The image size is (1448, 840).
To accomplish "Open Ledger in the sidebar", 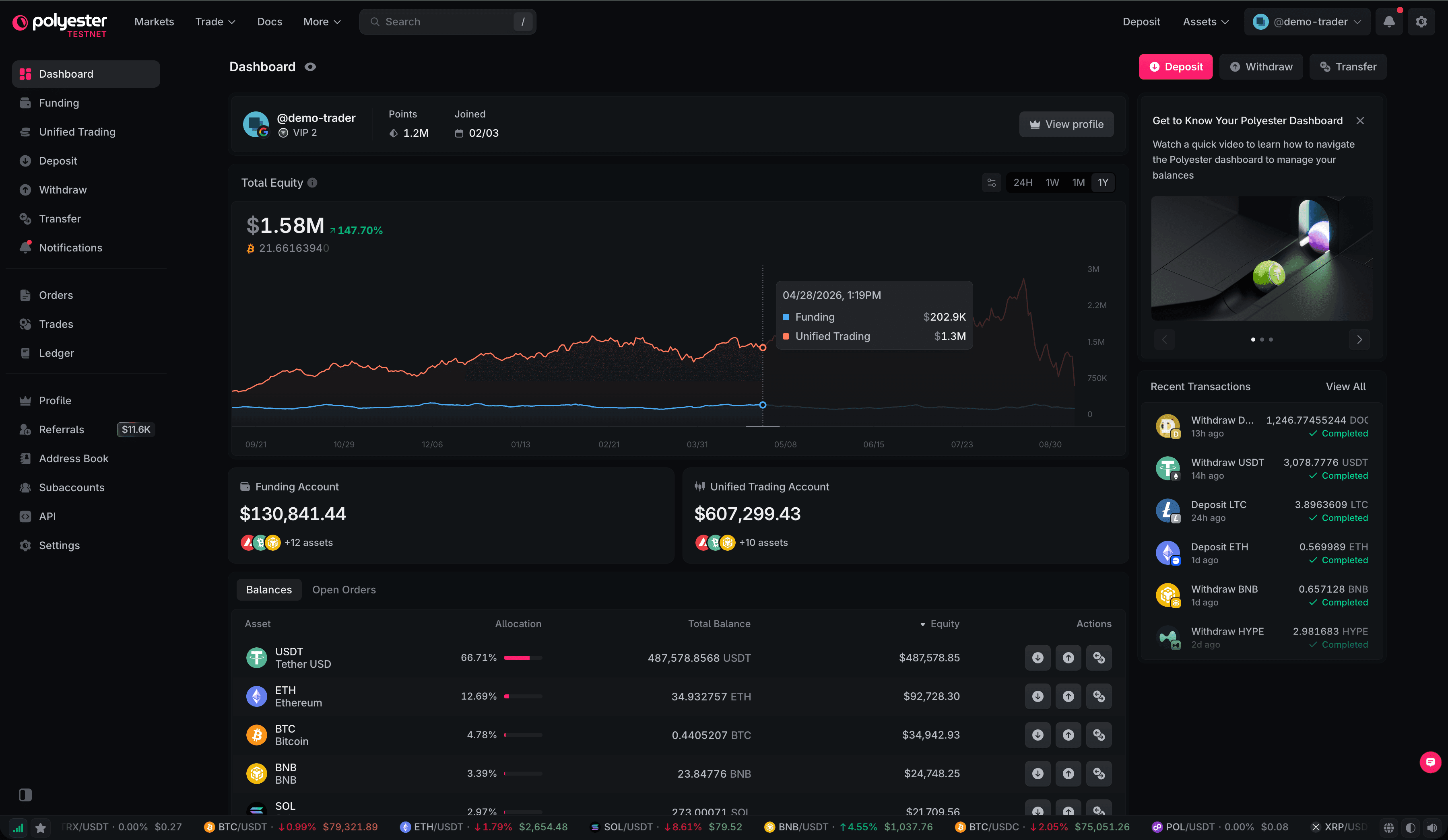I will click(86, 353).
